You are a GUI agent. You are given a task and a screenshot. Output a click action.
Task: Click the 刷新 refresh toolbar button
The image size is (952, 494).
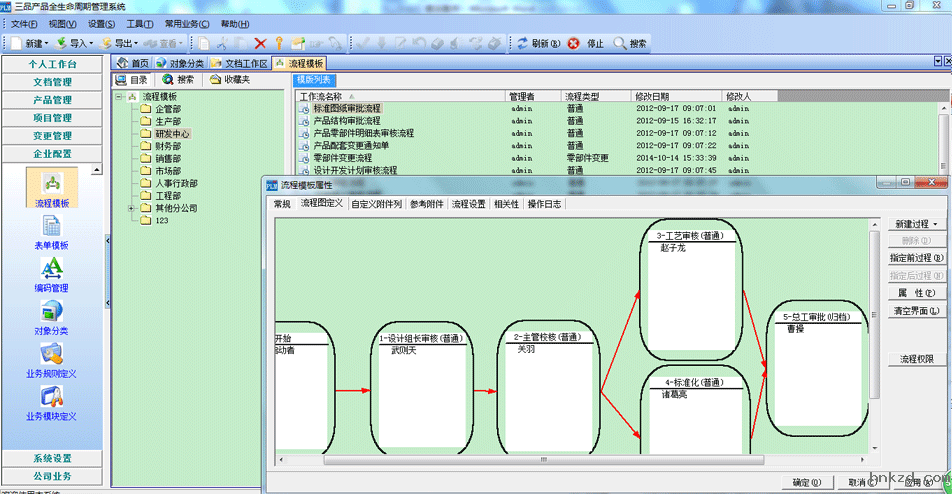tap(537, 43)
